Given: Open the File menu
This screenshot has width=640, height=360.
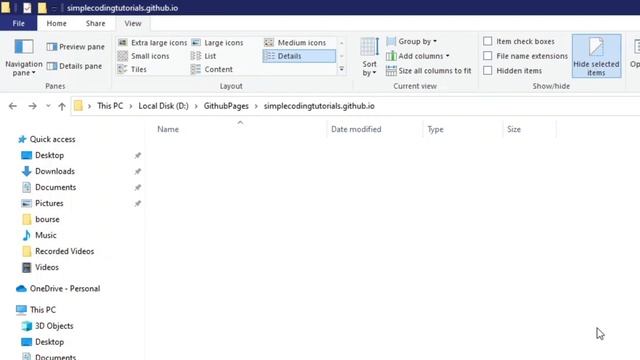Looking at the screenshot, I should 18,23.
